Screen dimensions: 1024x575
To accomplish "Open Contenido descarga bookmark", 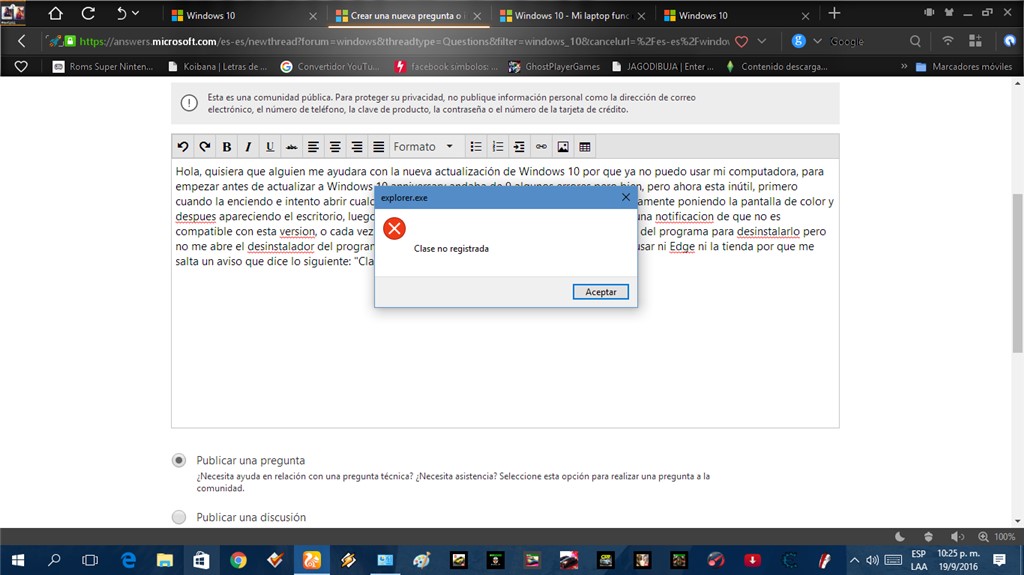I will [x=776, y=67].
